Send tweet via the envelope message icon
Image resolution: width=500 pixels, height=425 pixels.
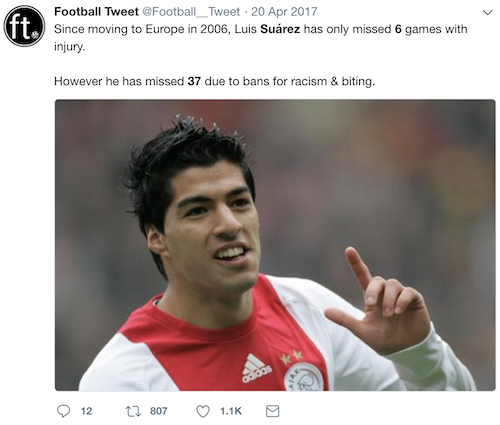pos(272,411)
